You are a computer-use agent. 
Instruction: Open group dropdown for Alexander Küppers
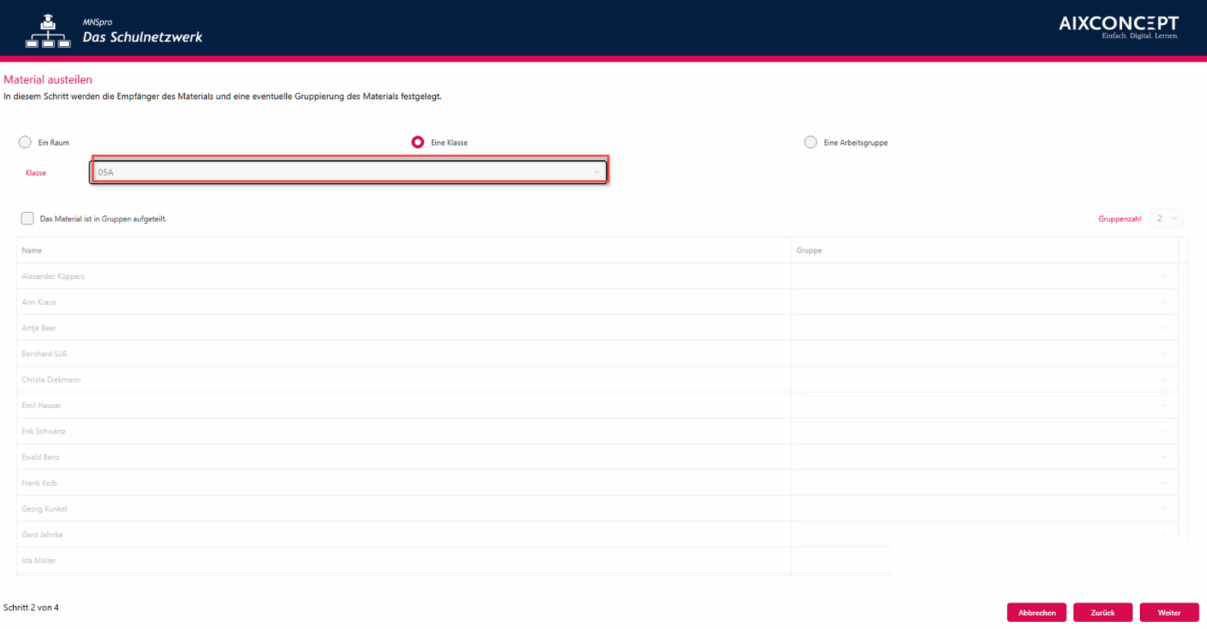tap(983, 276)
